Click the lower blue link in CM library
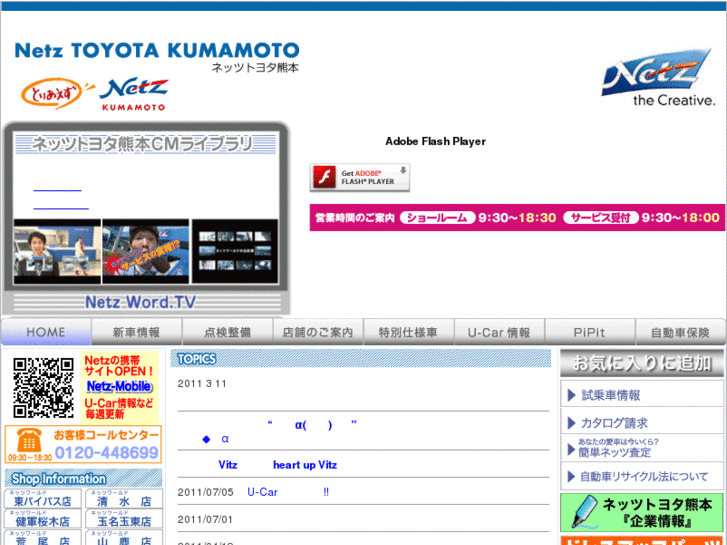The width and height of the screenshot is (727, 545). (61, 208)
